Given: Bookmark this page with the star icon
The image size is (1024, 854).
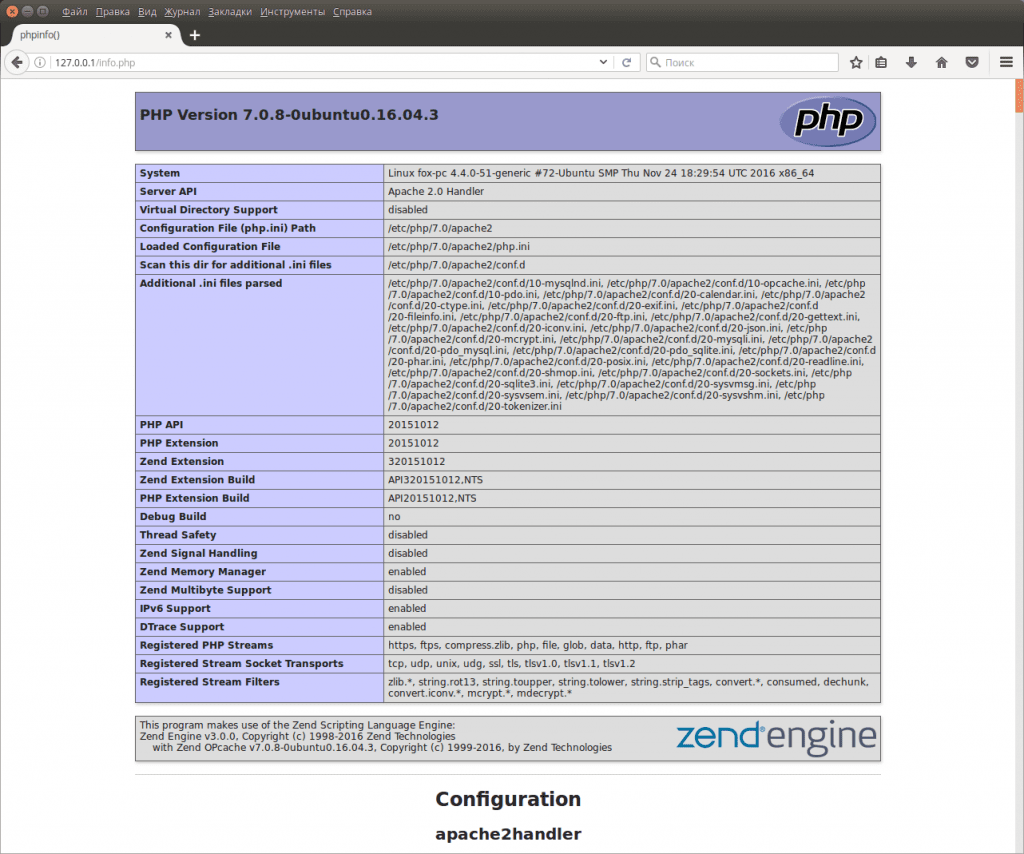Looking at the screenshot, I should click(856, 62).
